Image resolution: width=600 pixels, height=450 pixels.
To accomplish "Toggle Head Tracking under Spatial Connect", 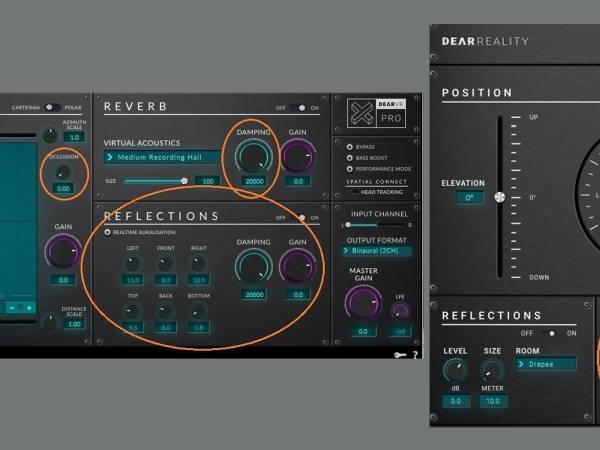I will pyautogui.click(x=355, y=192).
